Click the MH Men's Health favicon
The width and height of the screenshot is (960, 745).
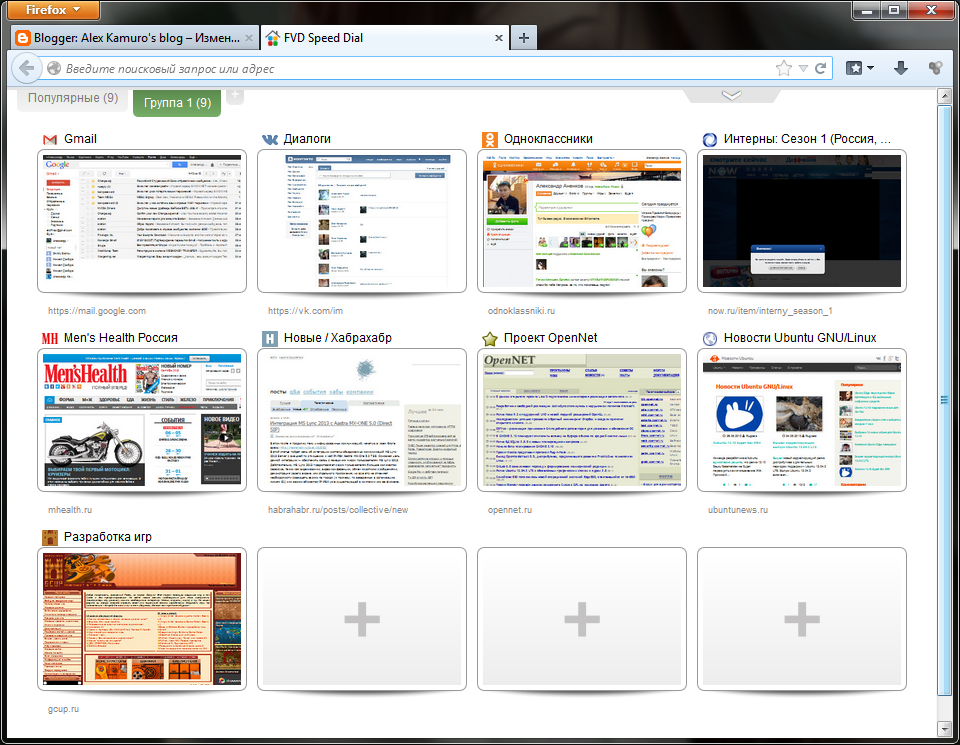tap(50, 339)
